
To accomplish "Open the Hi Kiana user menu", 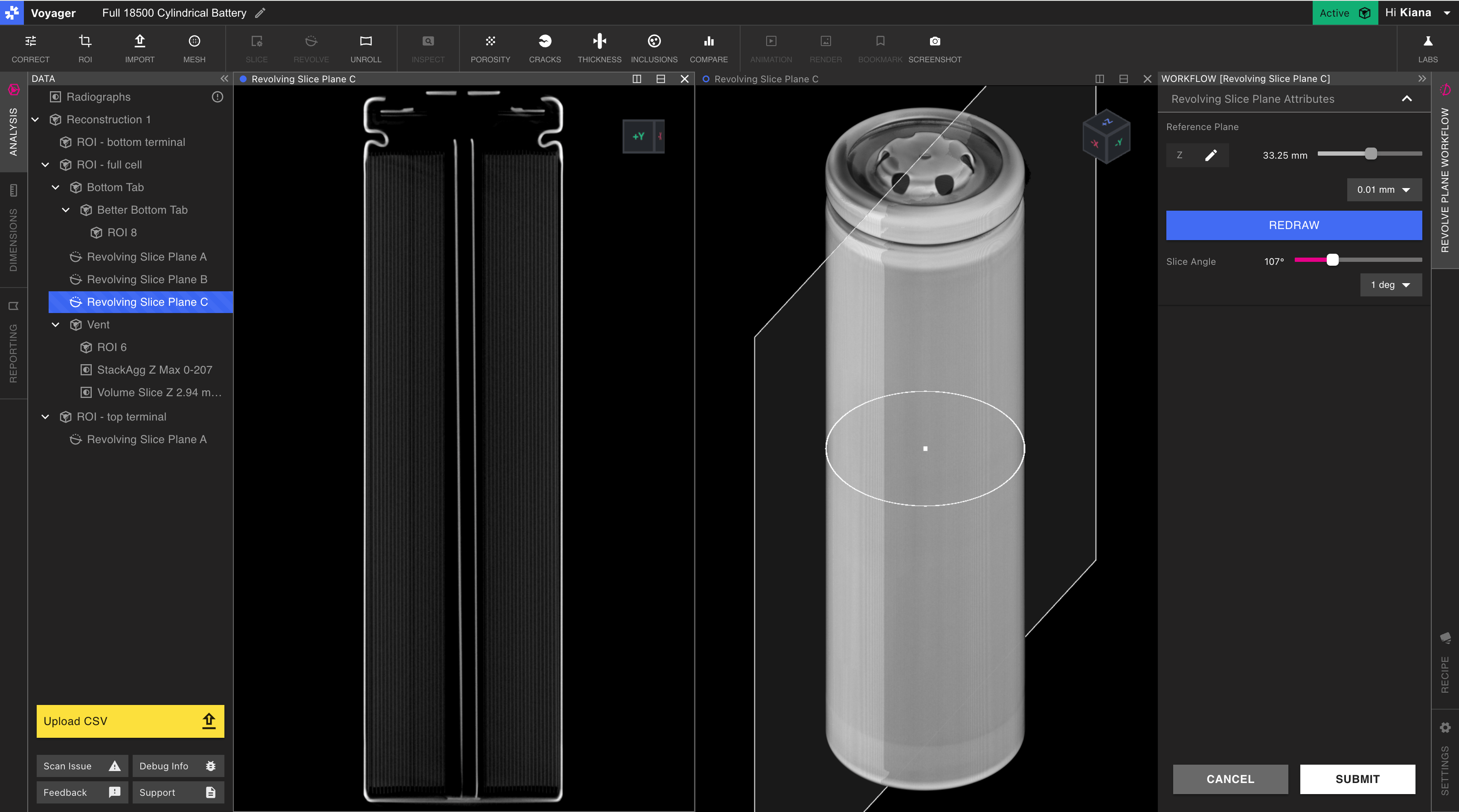I will coord(1418,12).
